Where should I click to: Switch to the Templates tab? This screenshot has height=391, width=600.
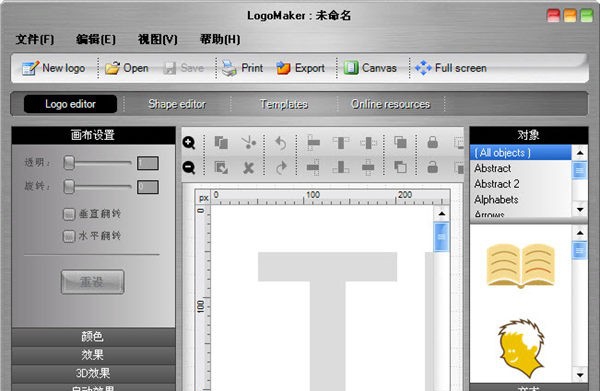click(284, 104)
